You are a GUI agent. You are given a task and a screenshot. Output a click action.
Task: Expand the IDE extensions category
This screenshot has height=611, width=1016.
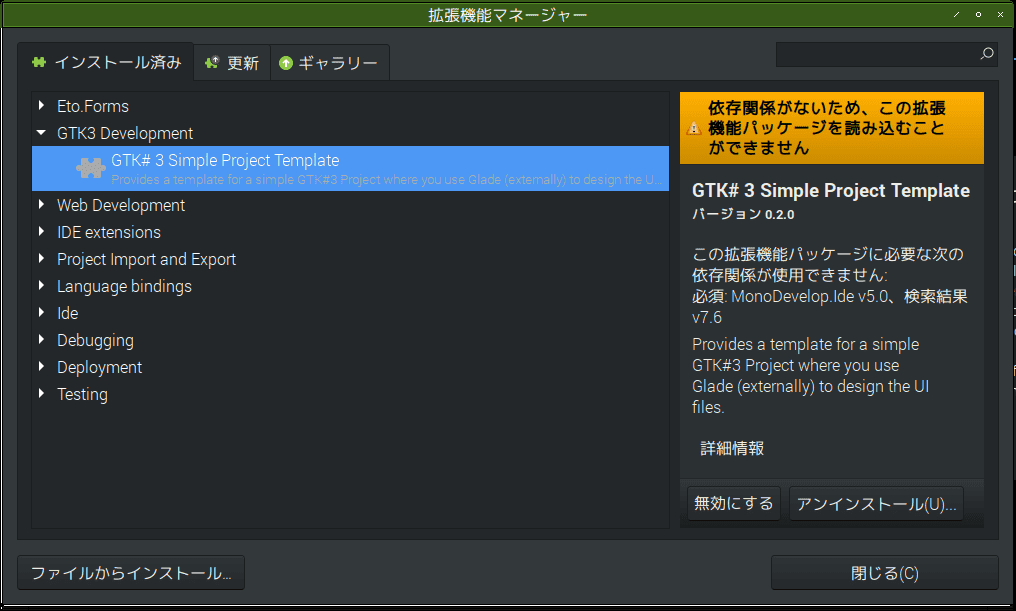pyautogui.click(x=40, y=232)
